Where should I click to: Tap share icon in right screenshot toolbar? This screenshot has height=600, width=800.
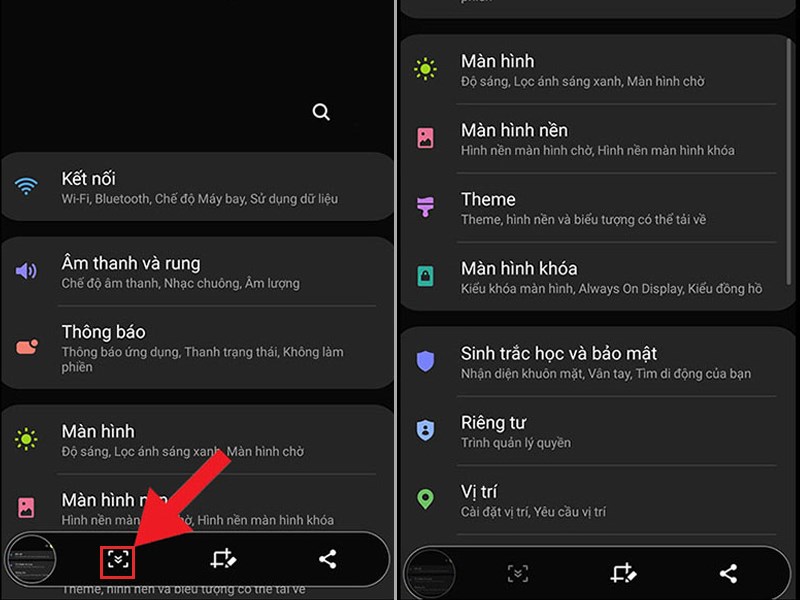point(728,573)
